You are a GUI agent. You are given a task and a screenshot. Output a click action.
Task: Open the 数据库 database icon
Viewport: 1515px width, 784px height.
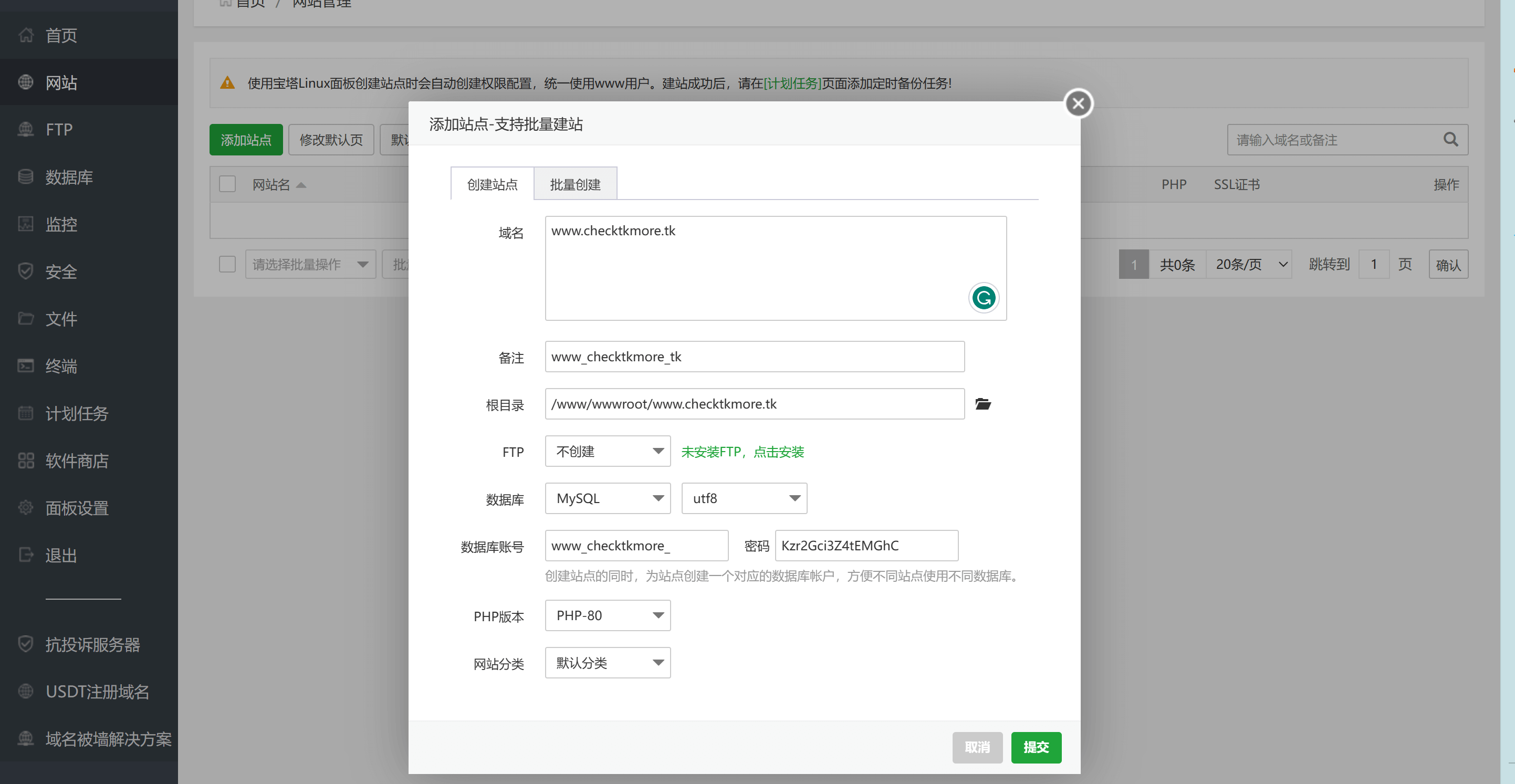click(x=25, y=176)
